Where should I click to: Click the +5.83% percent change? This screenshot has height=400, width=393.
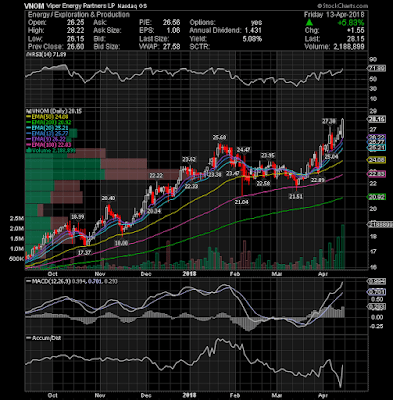coord(350,23)
